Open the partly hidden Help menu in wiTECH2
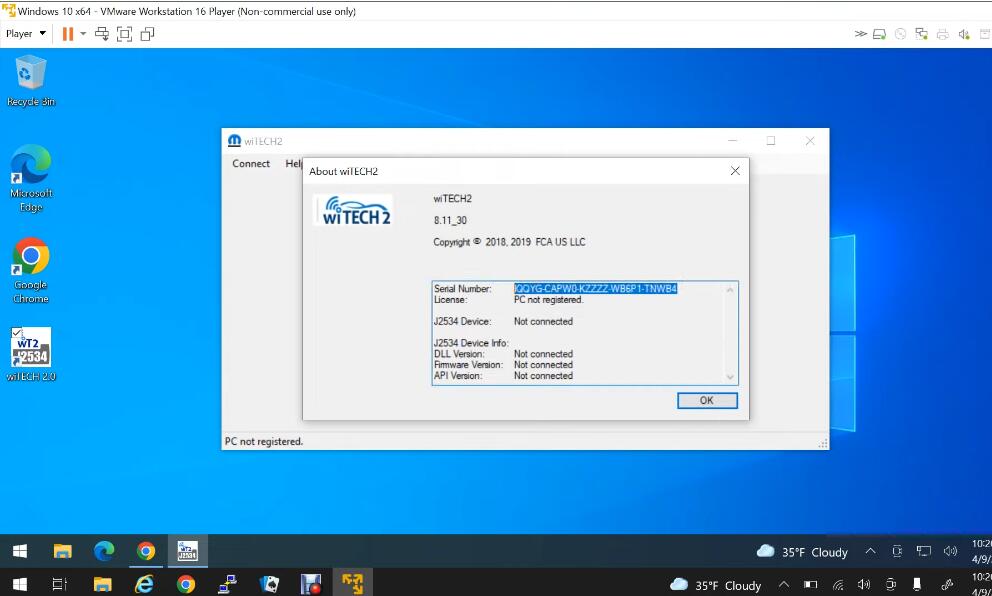Viewport: 992px width, 596px height. [x=294, y=163]
